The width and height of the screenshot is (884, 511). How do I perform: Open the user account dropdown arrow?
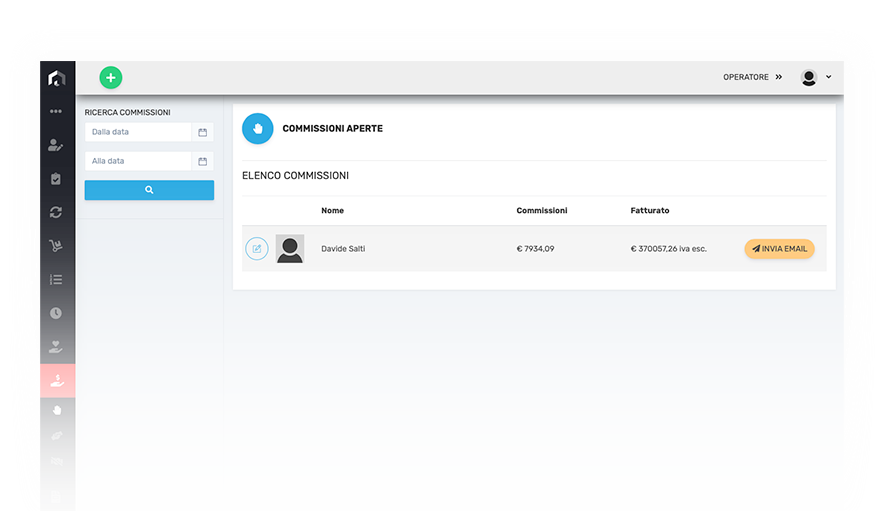[829, 77]
